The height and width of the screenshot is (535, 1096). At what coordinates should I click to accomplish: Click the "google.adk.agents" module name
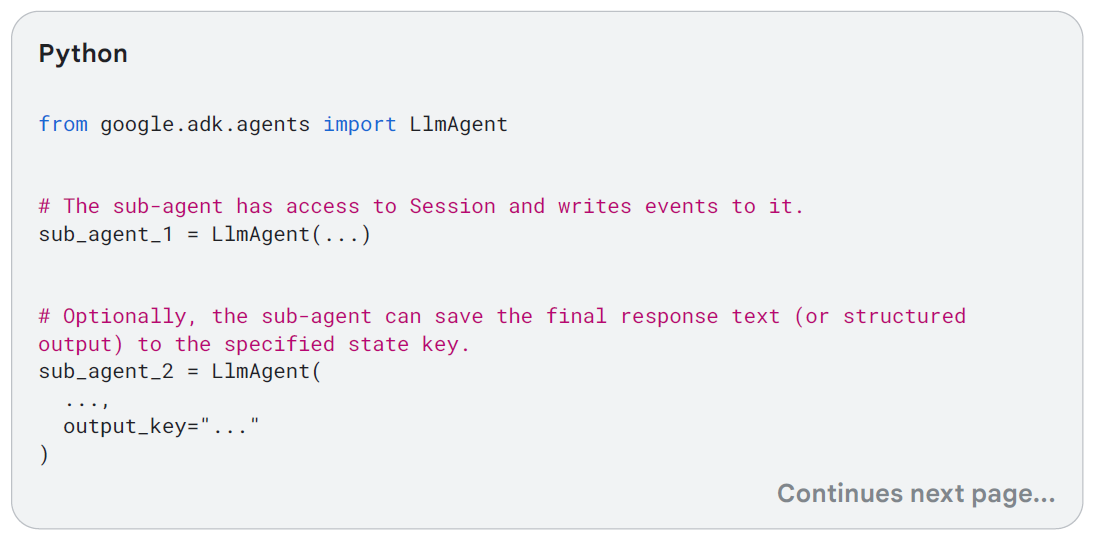pyautogui.click(x=205, y=125)
